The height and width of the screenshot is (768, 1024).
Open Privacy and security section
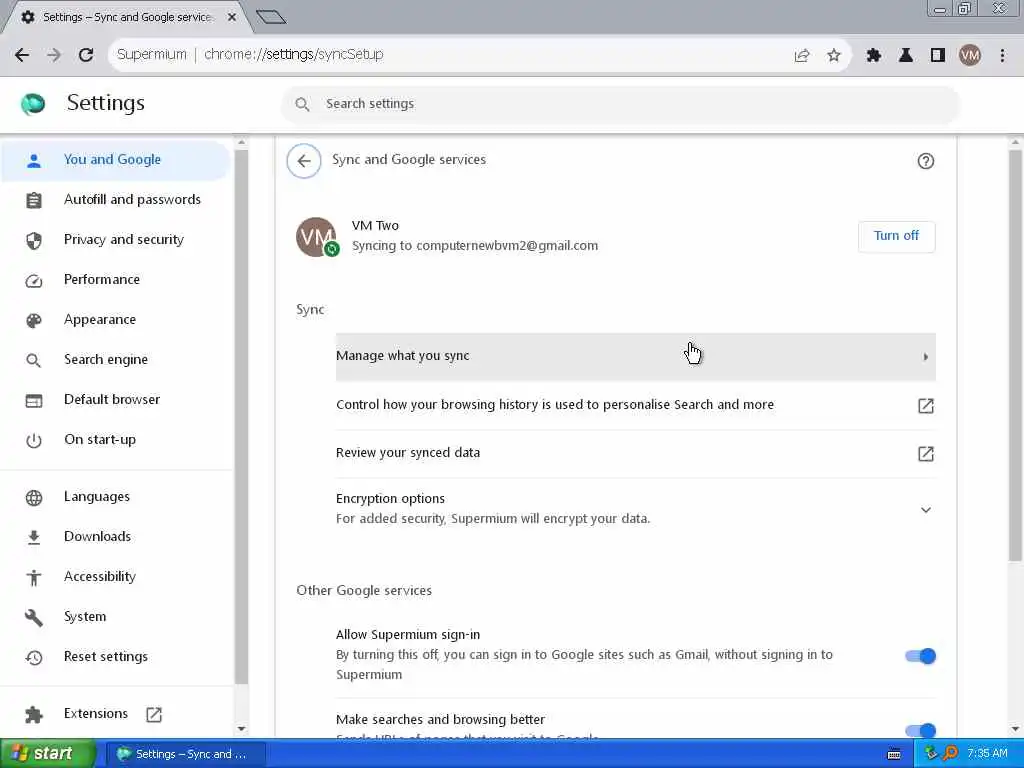117,240
